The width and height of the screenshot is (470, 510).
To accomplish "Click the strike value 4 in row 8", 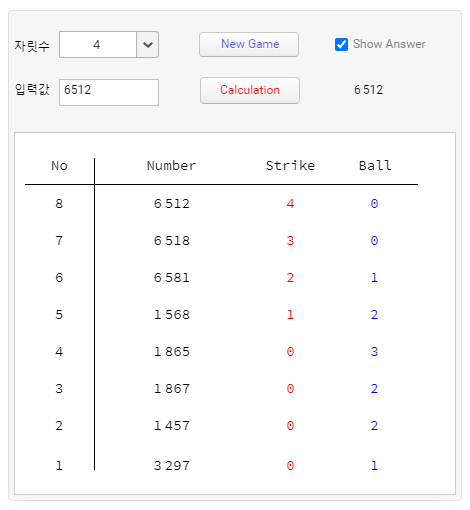I will click(290, 204).
